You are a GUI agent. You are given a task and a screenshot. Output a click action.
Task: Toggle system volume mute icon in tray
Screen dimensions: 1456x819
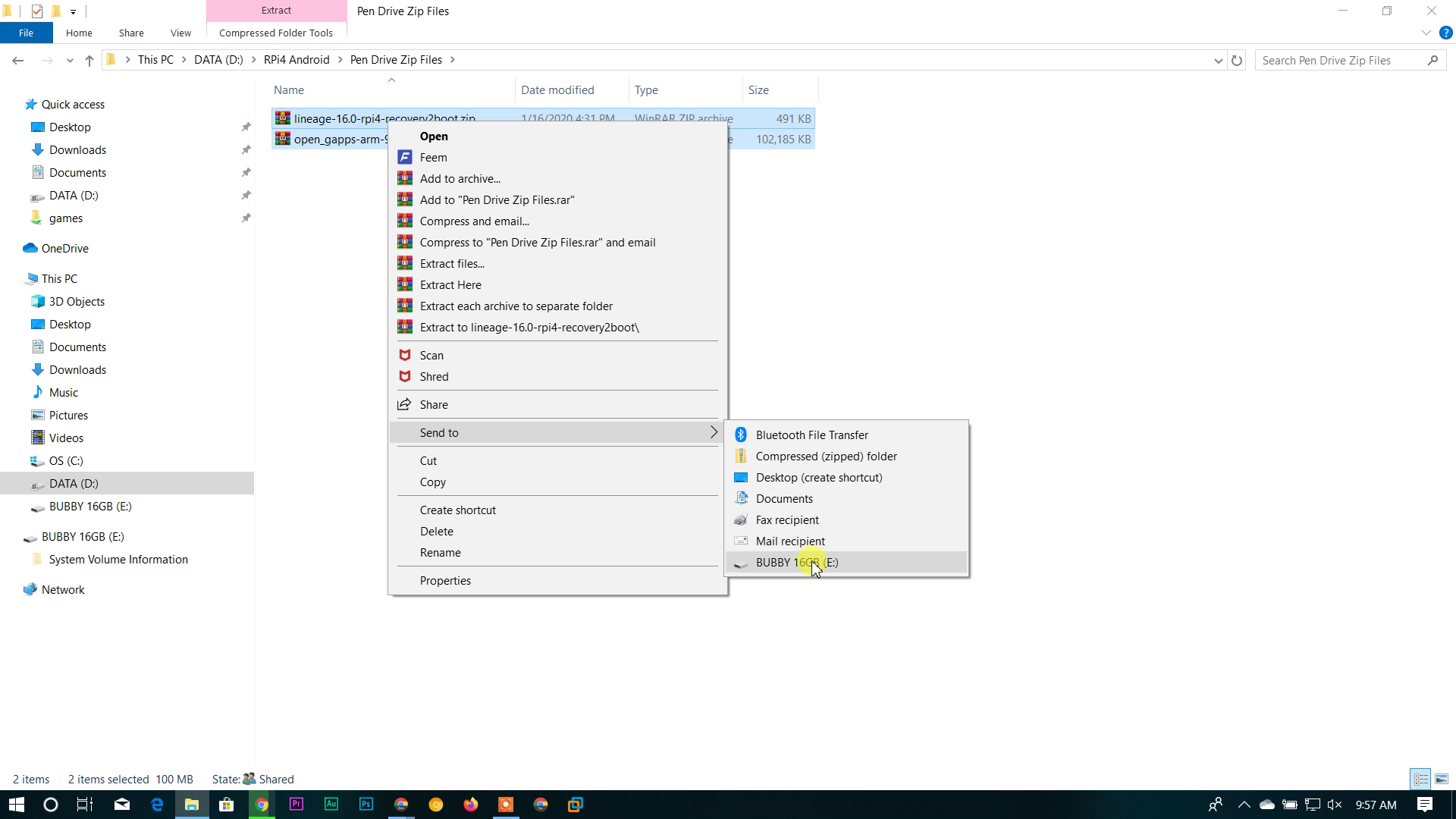(1335, 805)
